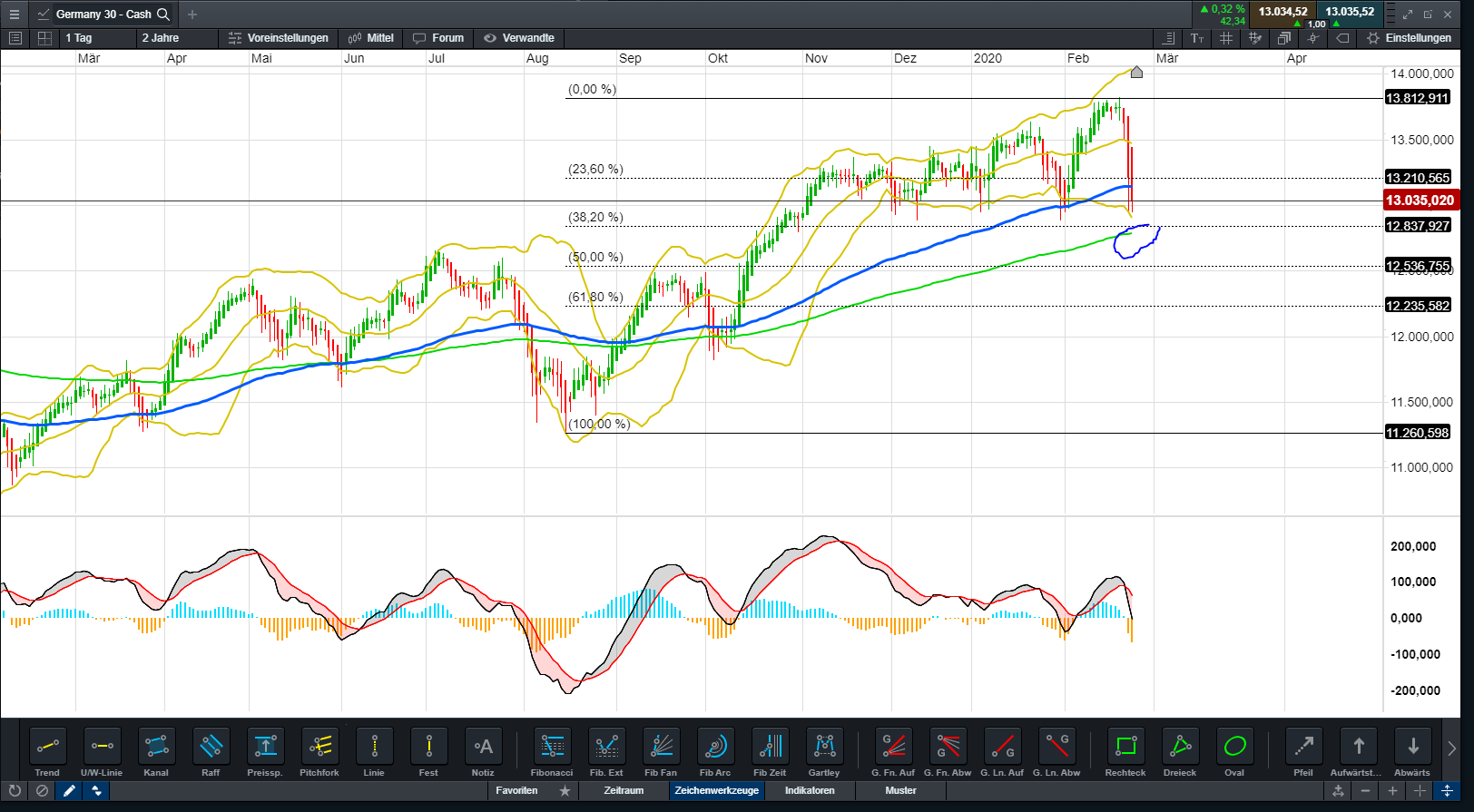
Task: Open the Einstellungen settings menu
Action: point(1409,38)
